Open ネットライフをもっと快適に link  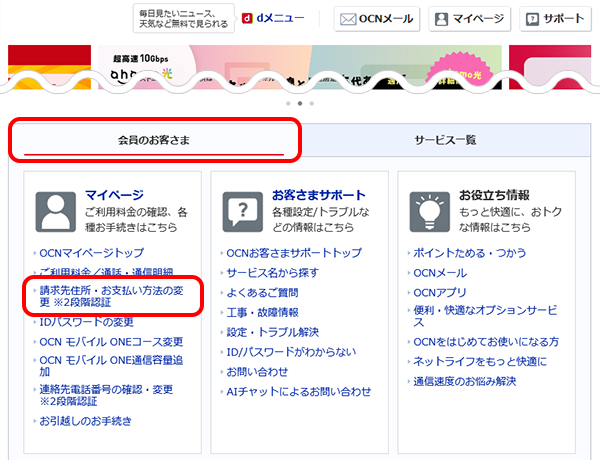(x=480, y=362)
